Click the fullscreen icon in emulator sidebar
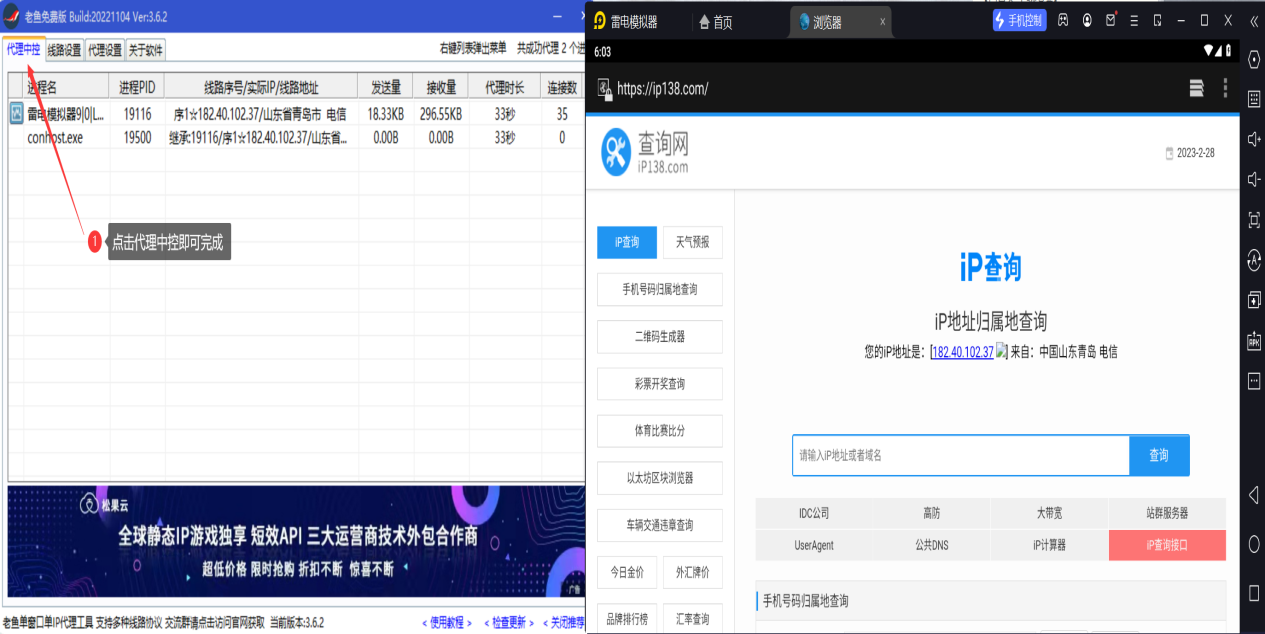 point(1254,219)
